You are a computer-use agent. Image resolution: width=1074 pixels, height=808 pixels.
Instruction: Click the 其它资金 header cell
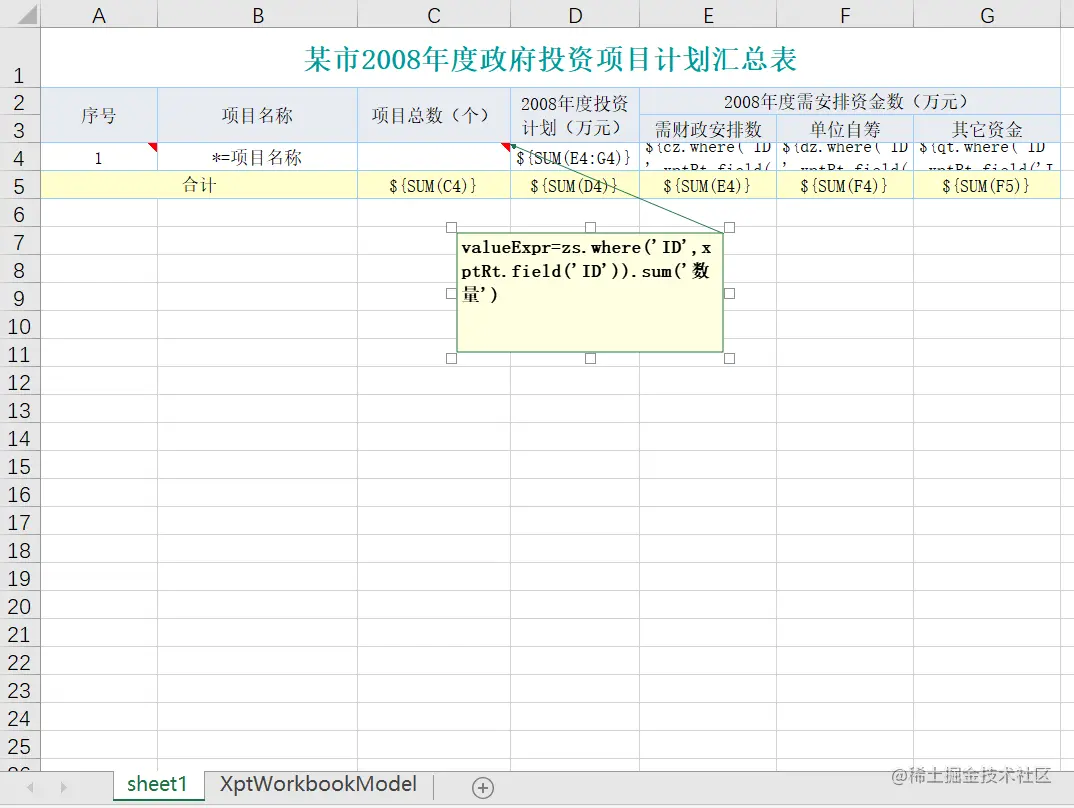987,129
